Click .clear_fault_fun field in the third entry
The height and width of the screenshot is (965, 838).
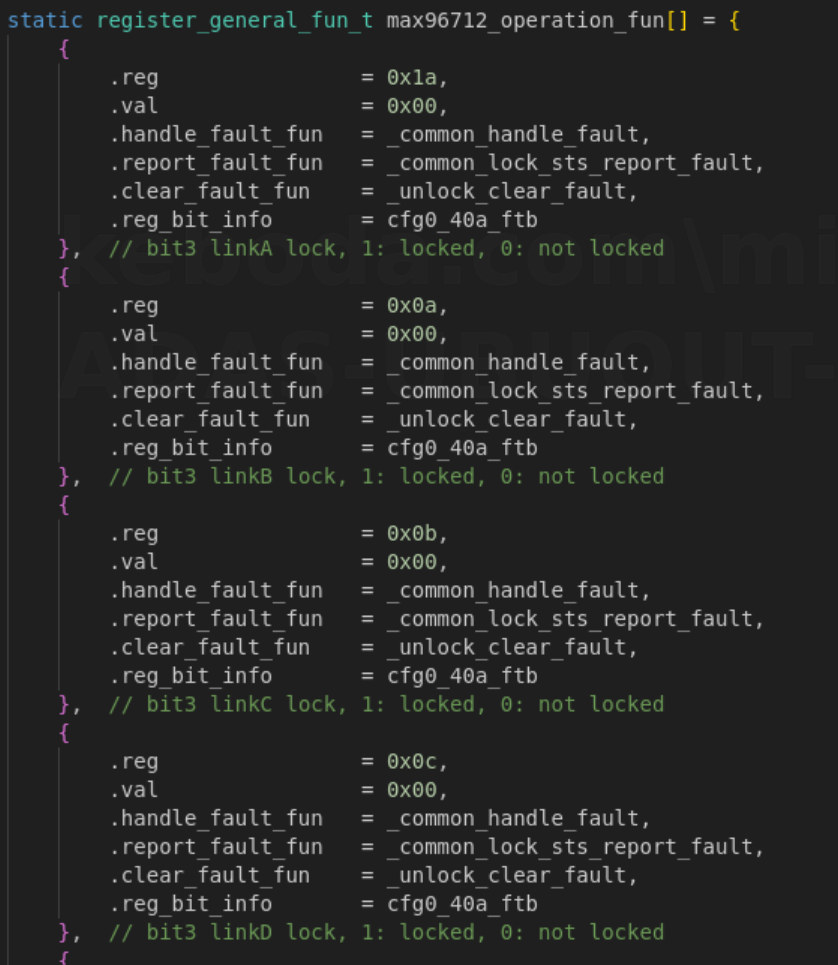210,647
